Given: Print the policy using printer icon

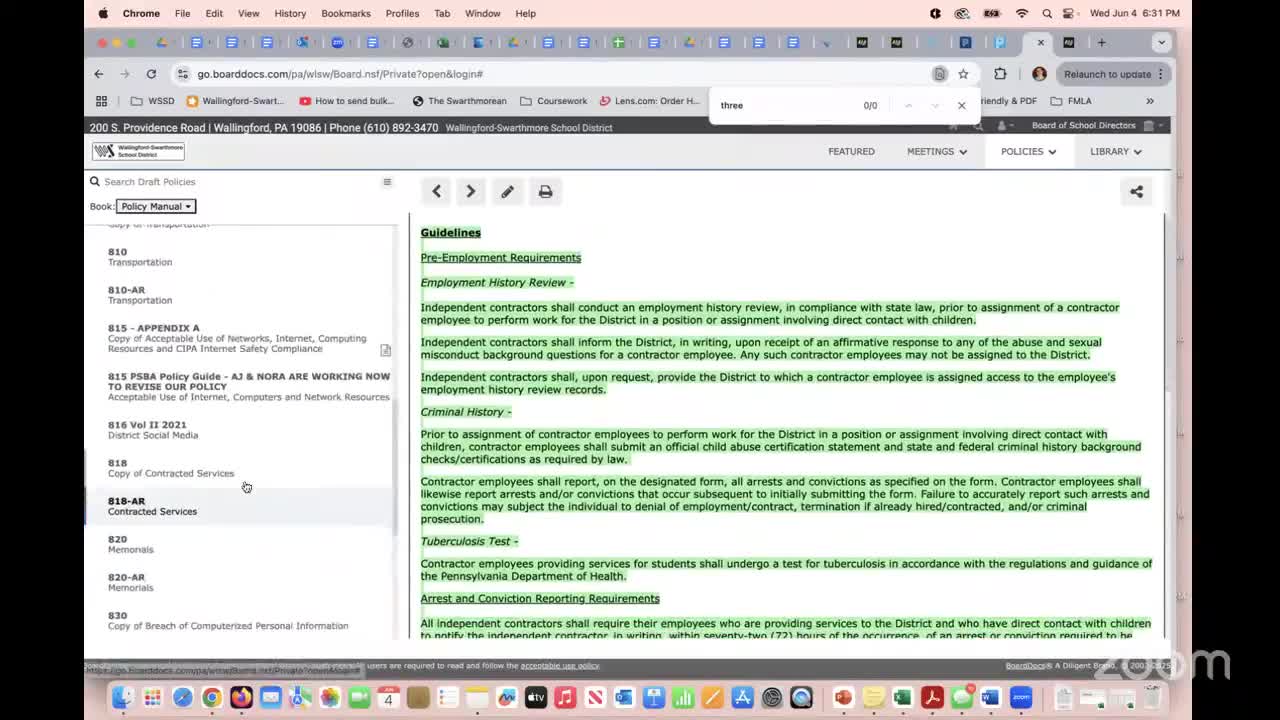Looking at the screenshot, I should 545,191.
